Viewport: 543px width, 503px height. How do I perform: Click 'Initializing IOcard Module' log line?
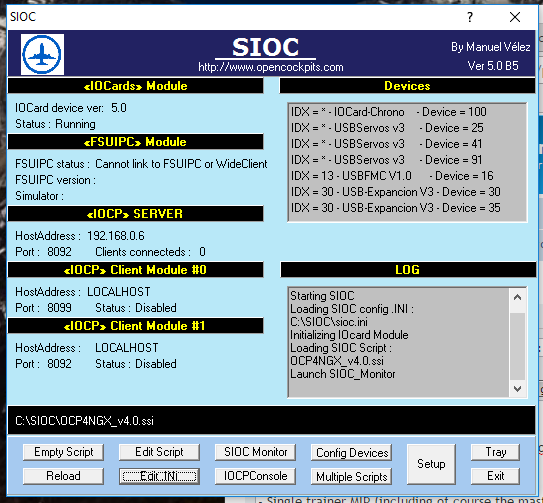[349, 335]
